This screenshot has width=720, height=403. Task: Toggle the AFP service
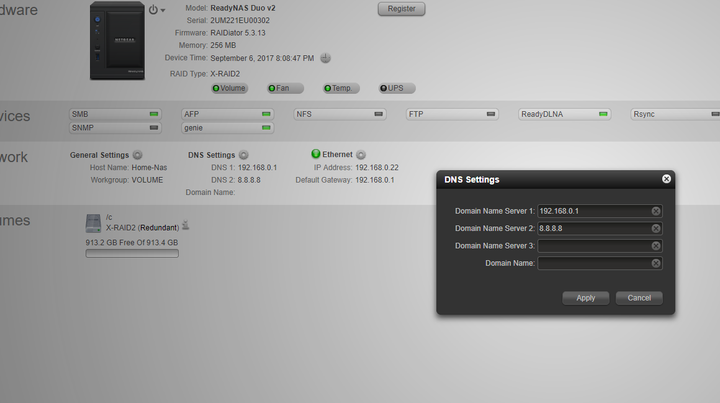click(227, 114)
